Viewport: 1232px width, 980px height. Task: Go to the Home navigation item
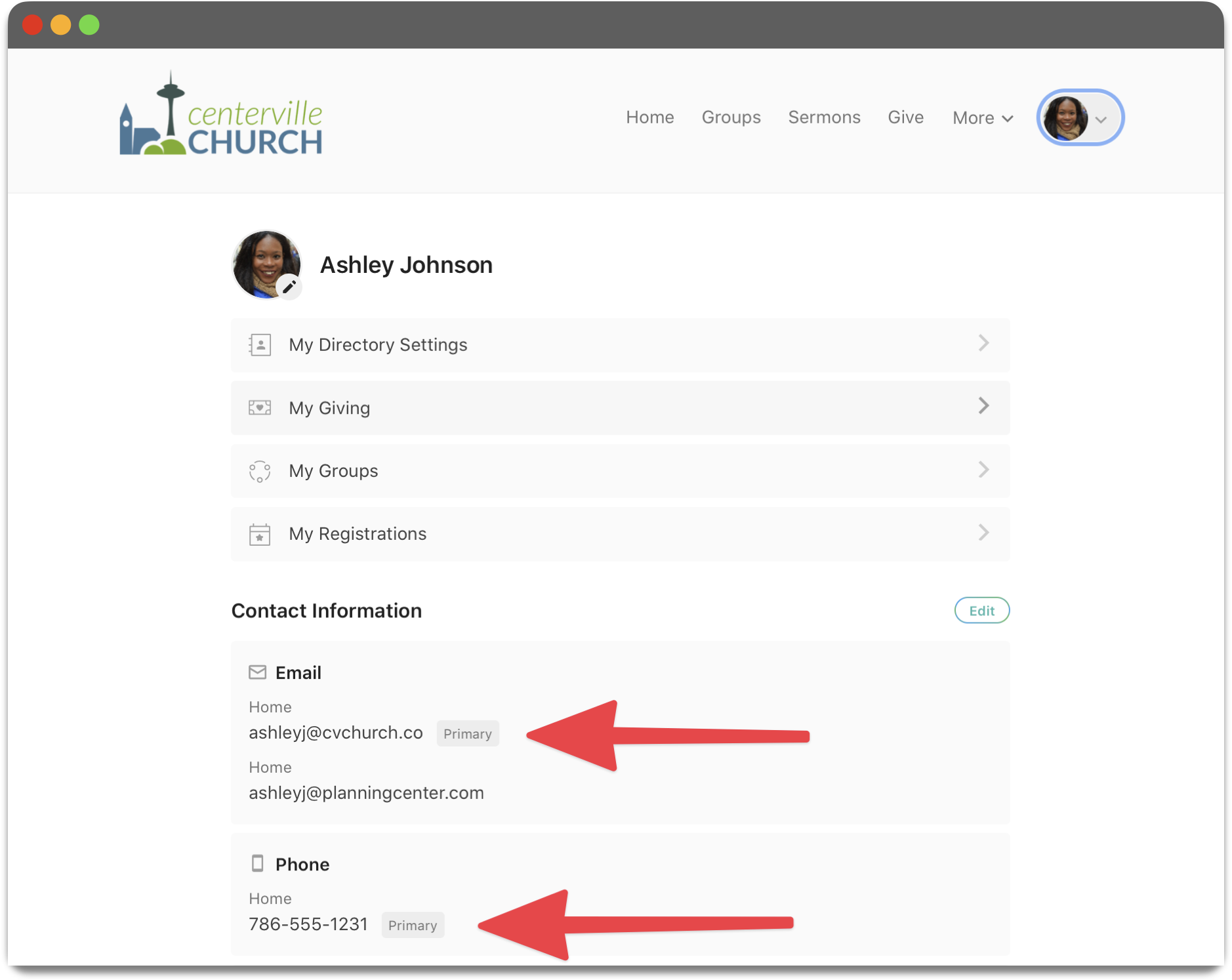pyautogui.click(x=649, y=117)
